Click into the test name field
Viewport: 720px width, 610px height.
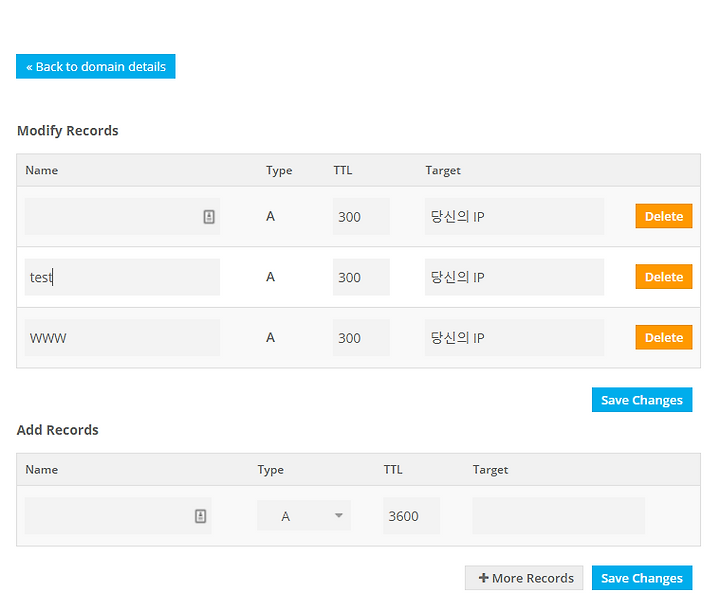pos(122,277)
